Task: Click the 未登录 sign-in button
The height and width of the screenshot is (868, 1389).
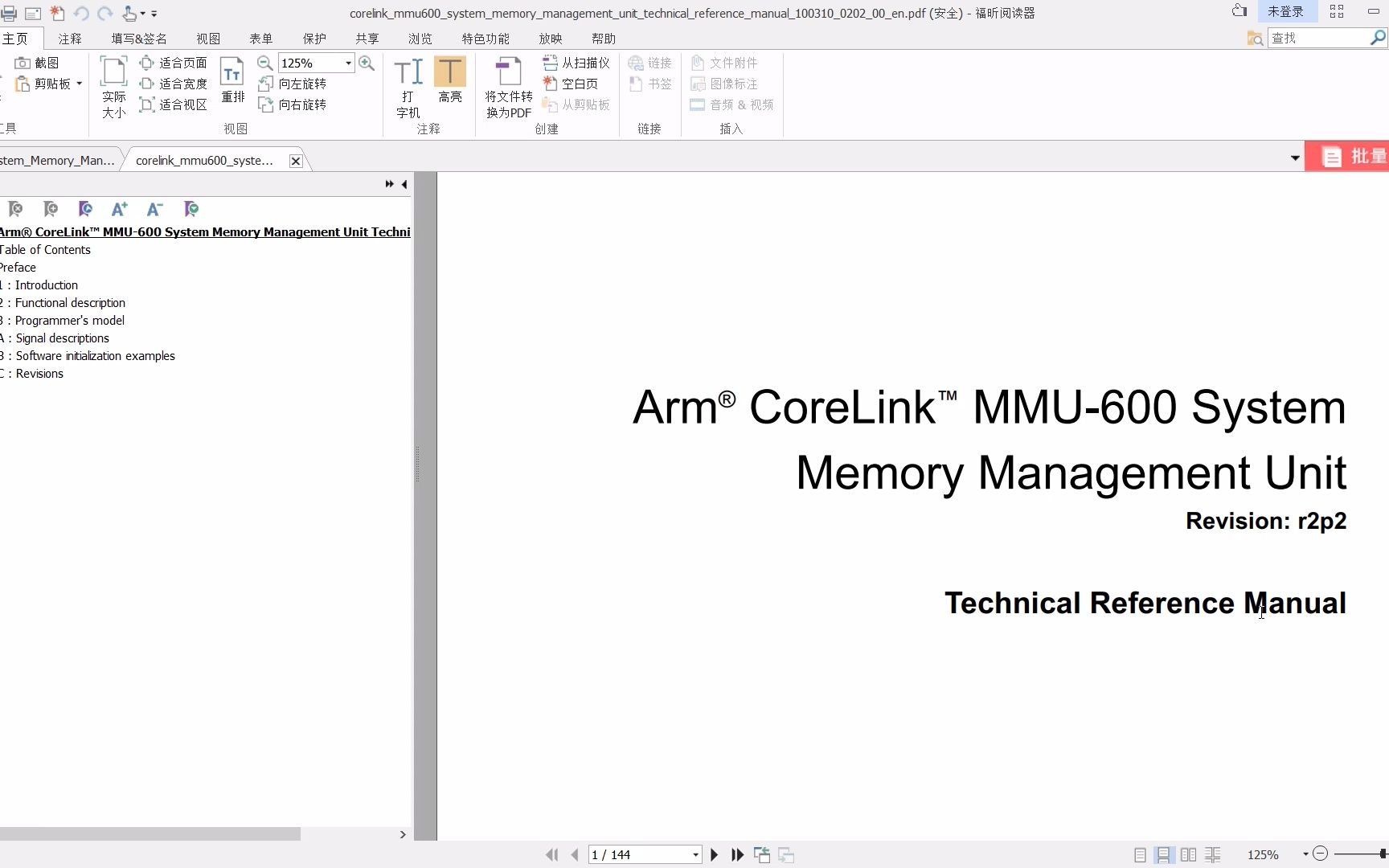Action: [x=1285, y=11]
